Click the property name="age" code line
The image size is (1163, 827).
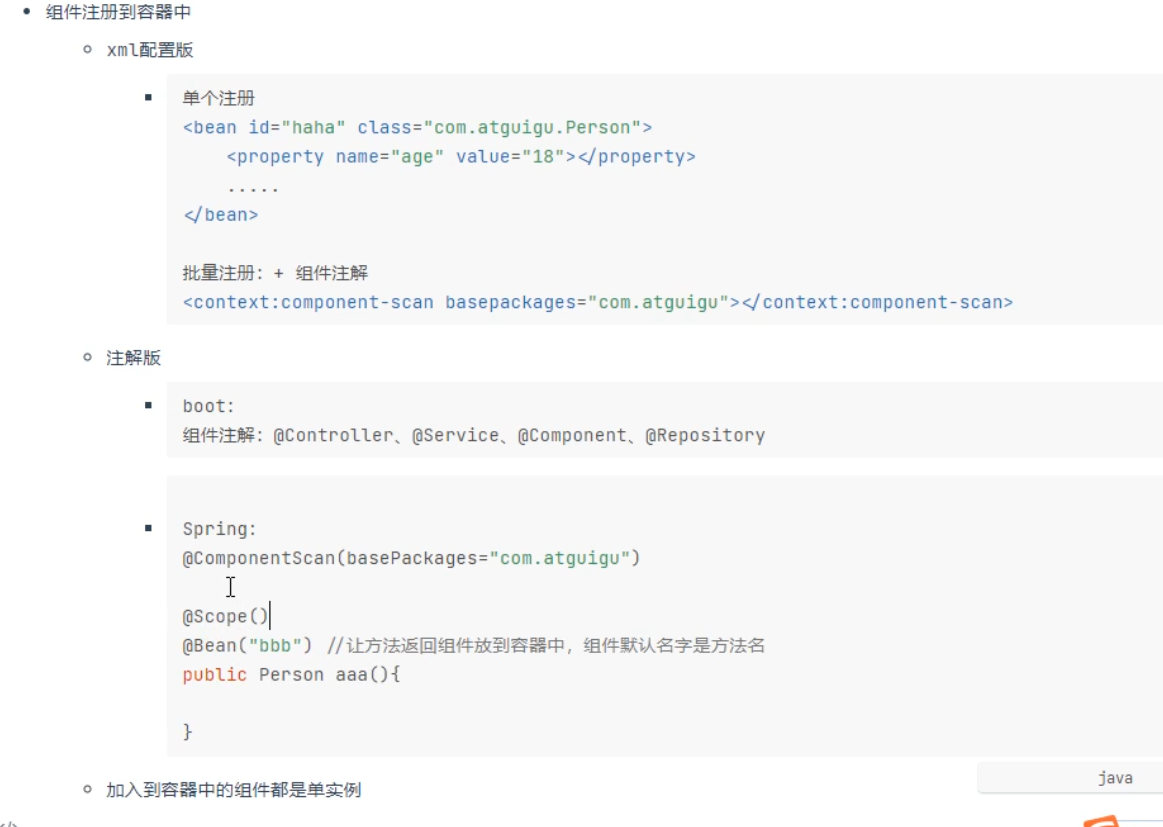(461, 156)
